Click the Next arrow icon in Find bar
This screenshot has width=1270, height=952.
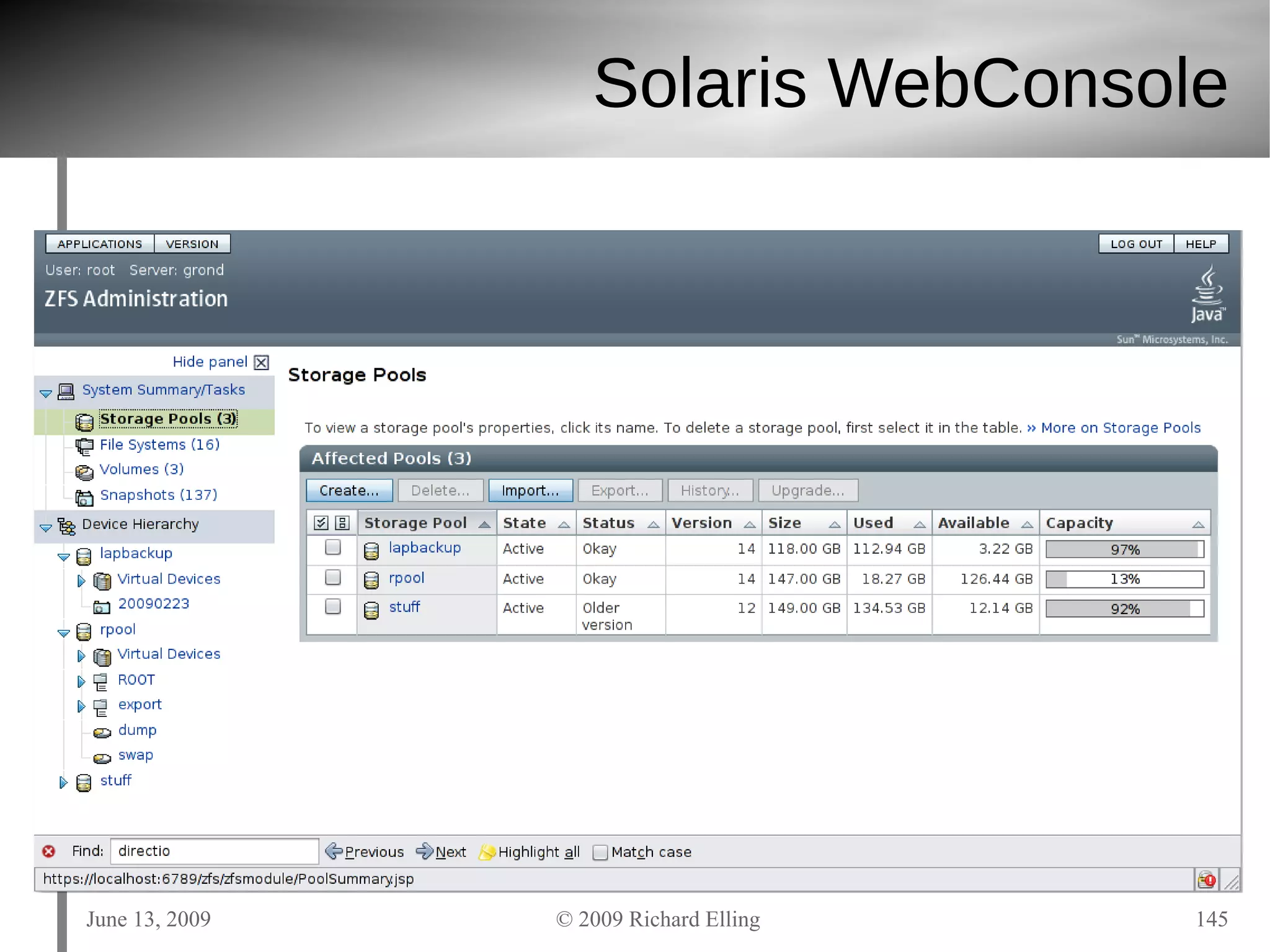coord(425,851)
